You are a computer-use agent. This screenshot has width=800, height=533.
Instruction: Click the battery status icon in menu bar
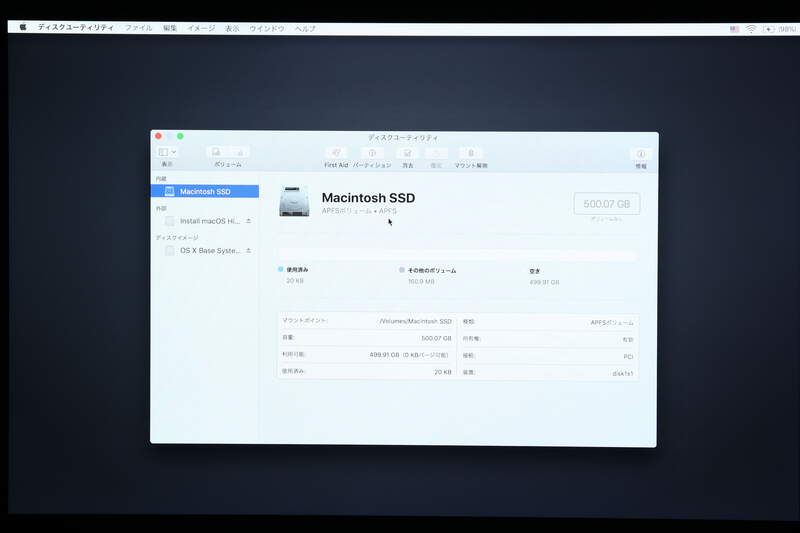click(768, 29)
